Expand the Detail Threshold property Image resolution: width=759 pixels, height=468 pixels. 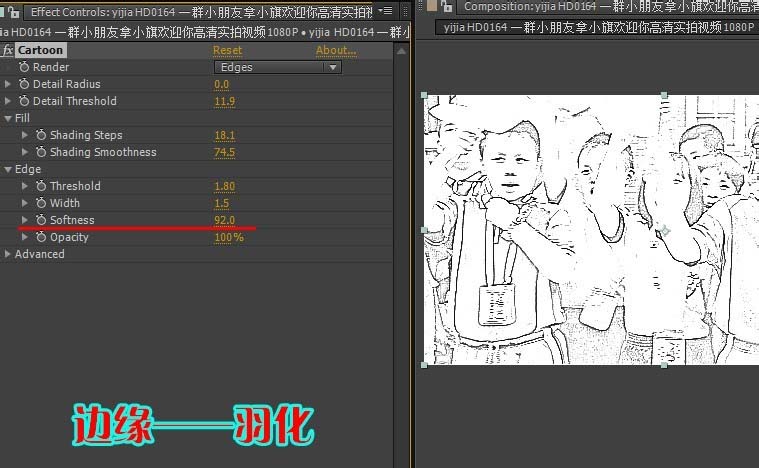point(7,101)
